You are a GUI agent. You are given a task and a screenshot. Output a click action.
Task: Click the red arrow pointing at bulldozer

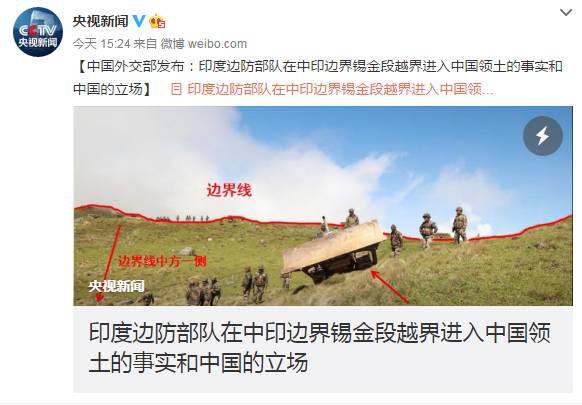390,287
